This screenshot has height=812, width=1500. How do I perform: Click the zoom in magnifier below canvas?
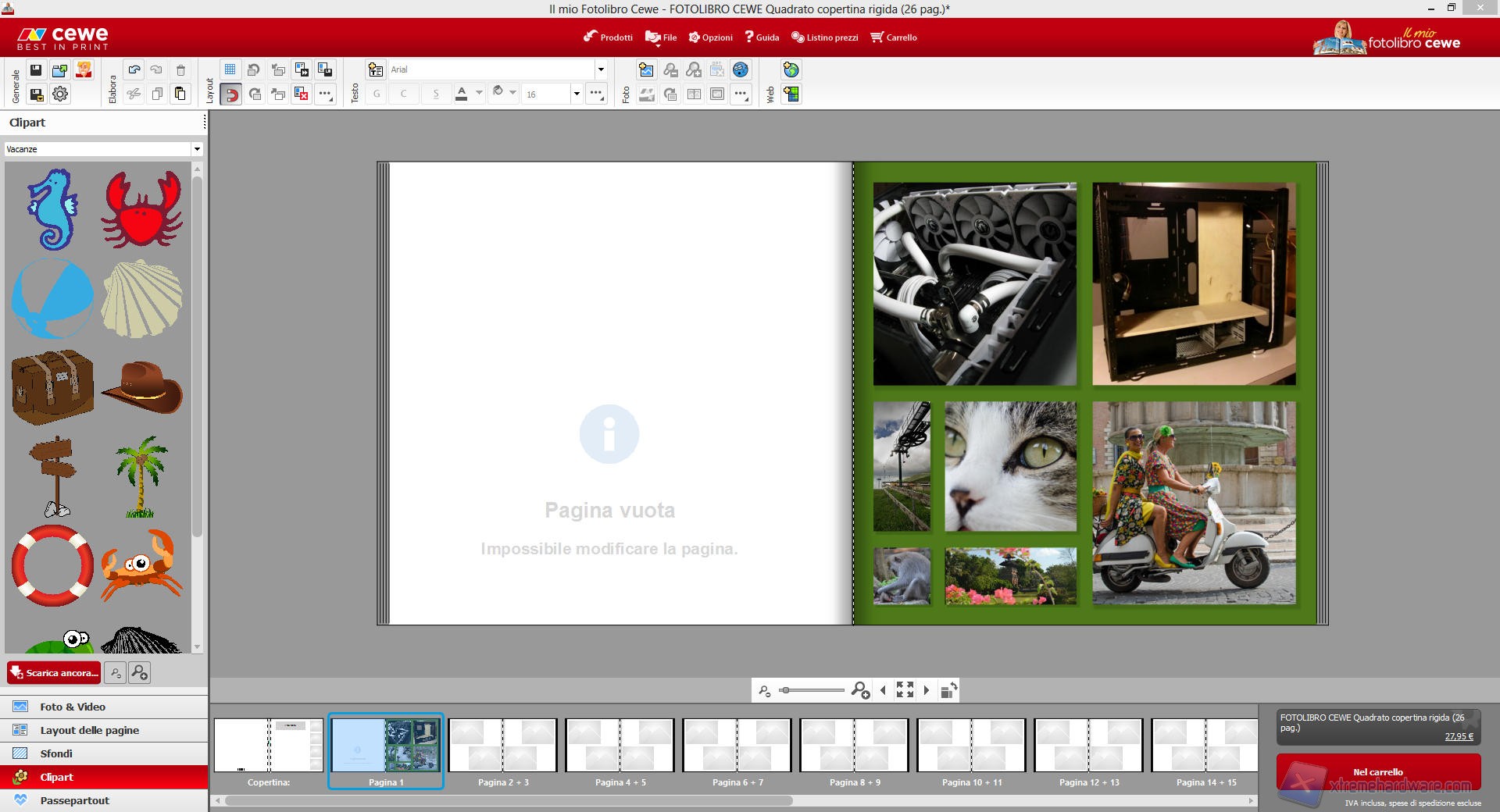860,690
